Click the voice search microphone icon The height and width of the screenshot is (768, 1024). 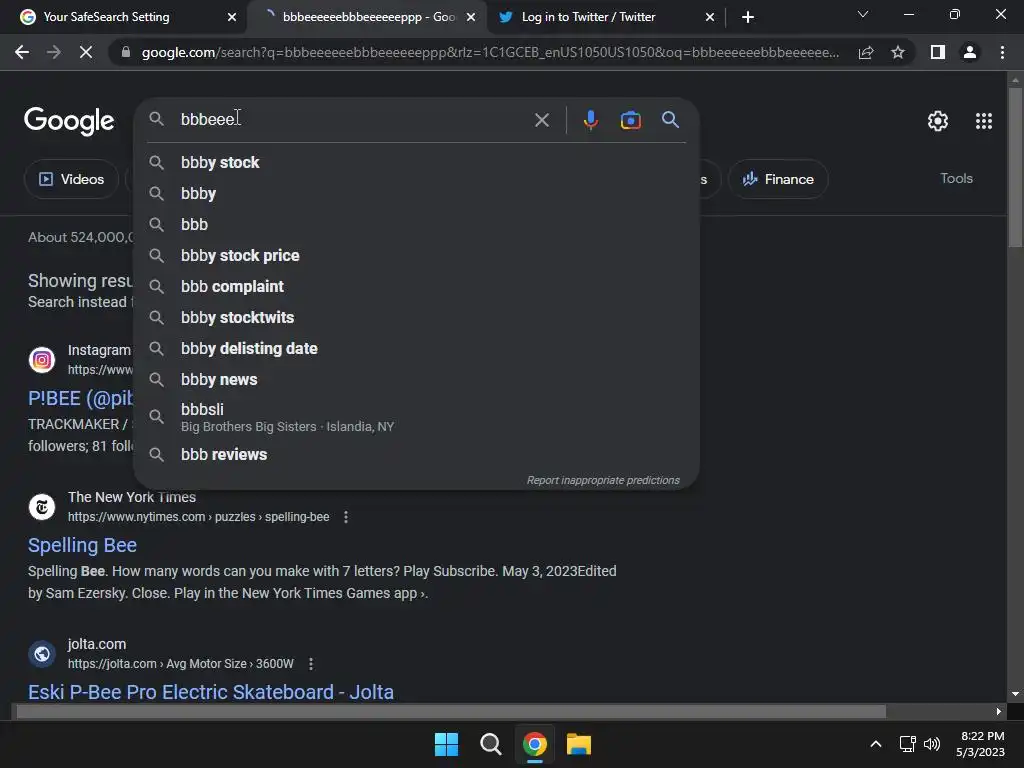click(x=590, y=120)
